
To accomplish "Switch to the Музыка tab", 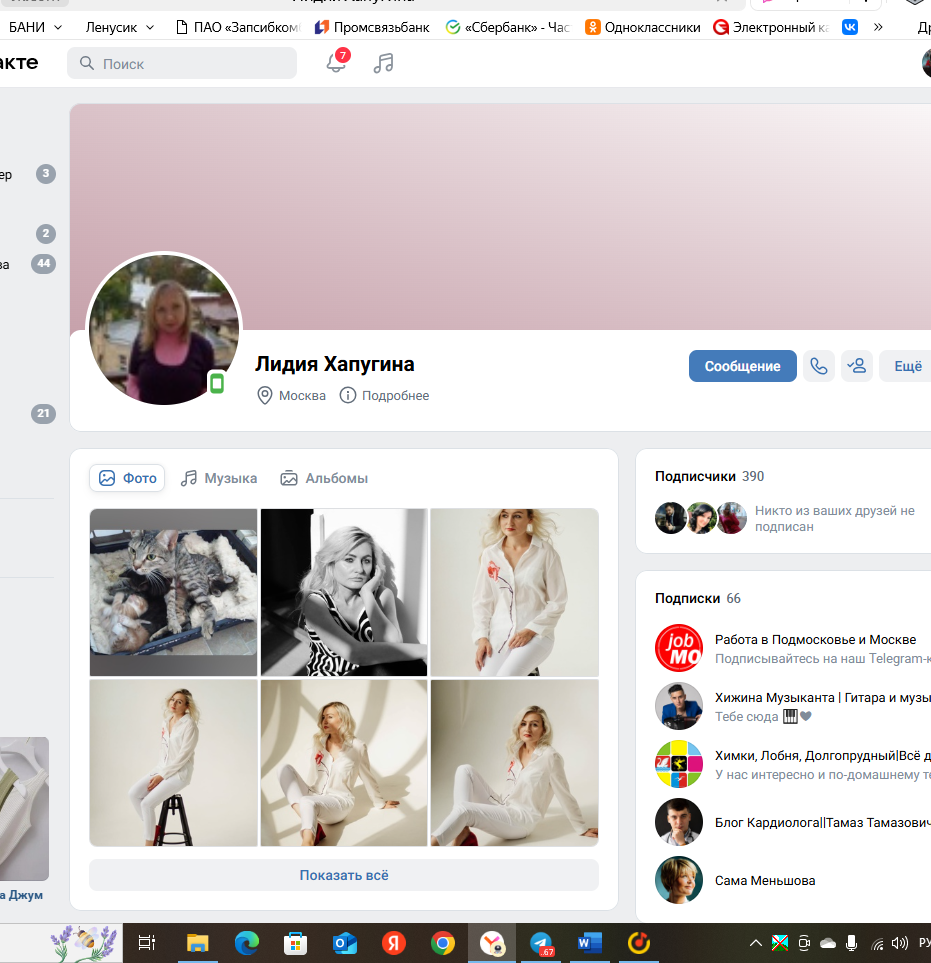I will tap(219, 478).
